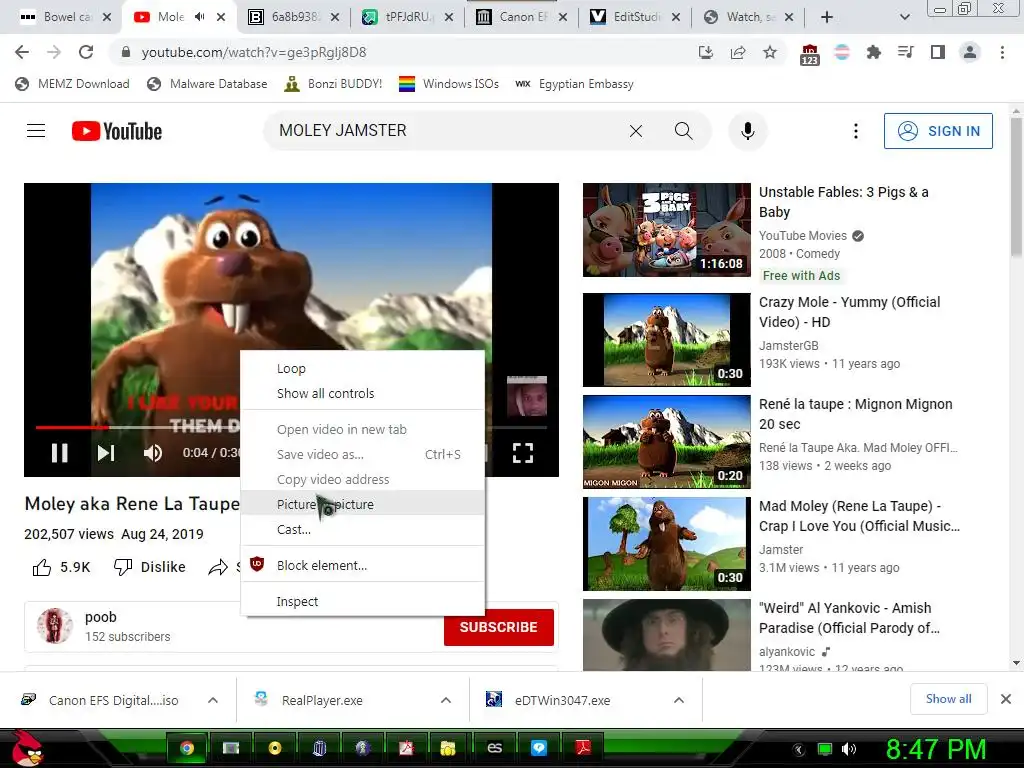Open media control queue icon
The height and width of the screenshot is (768, 1024).
(905, 52)
